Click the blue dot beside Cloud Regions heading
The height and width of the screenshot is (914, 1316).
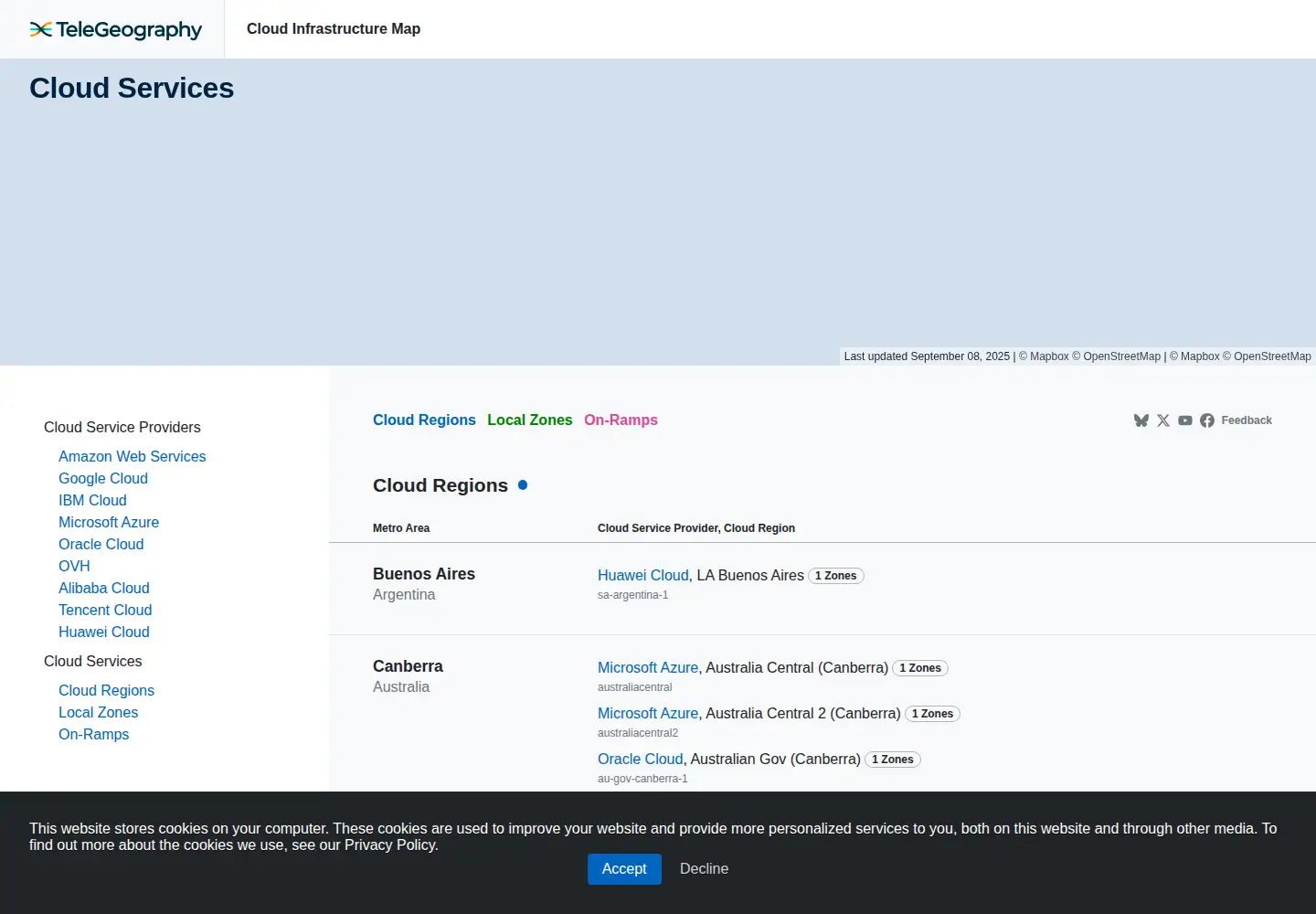pos(523,485)
